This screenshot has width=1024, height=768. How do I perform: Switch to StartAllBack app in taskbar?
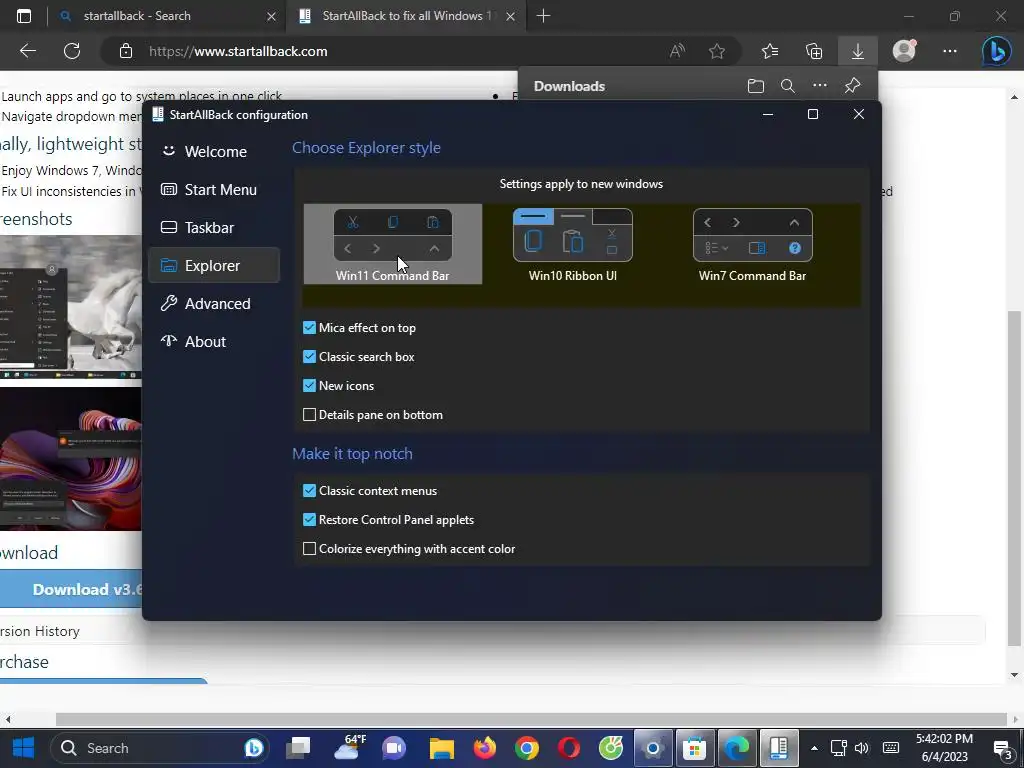tap(779, 748)
